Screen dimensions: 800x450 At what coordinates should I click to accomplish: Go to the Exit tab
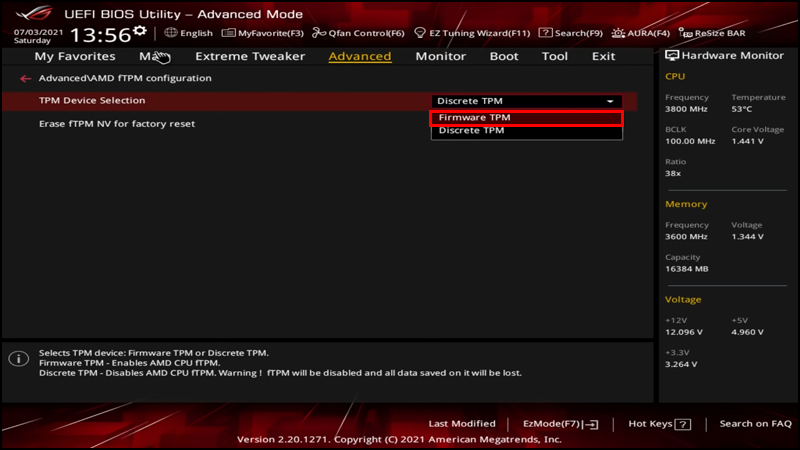[x=604, y=56]
